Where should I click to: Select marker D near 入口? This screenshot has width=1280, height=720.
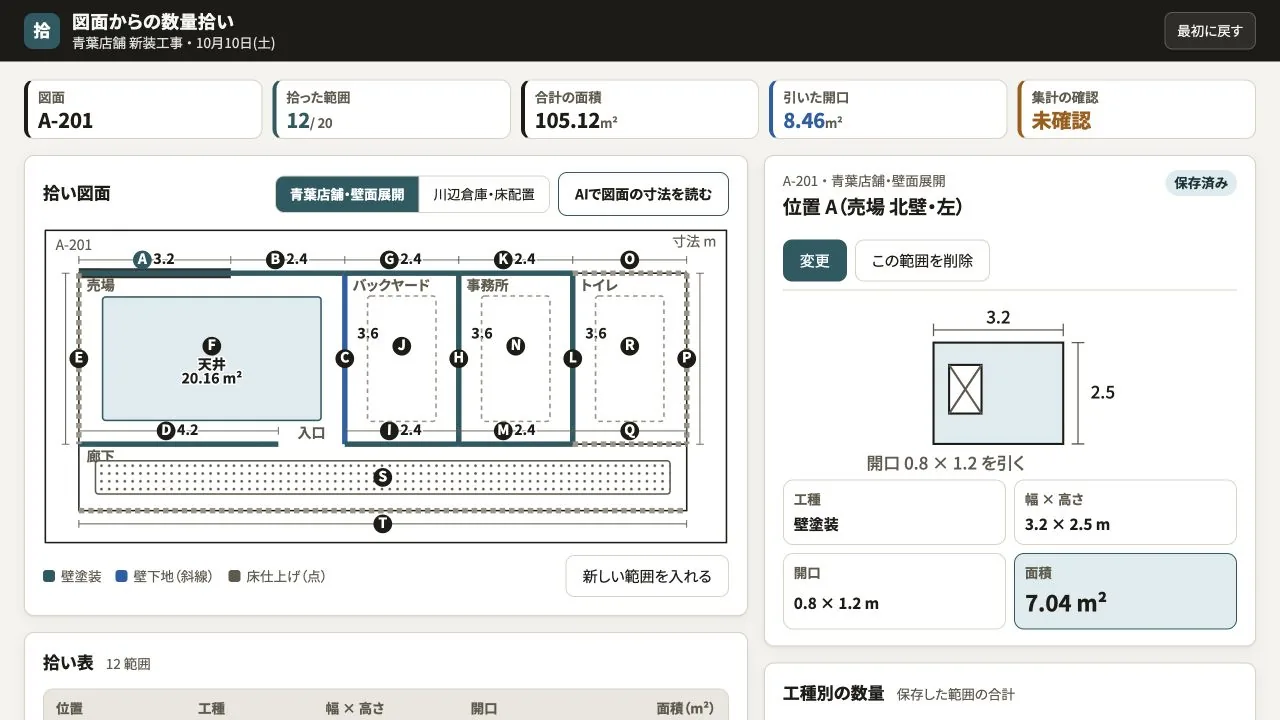tap(166, 430)
